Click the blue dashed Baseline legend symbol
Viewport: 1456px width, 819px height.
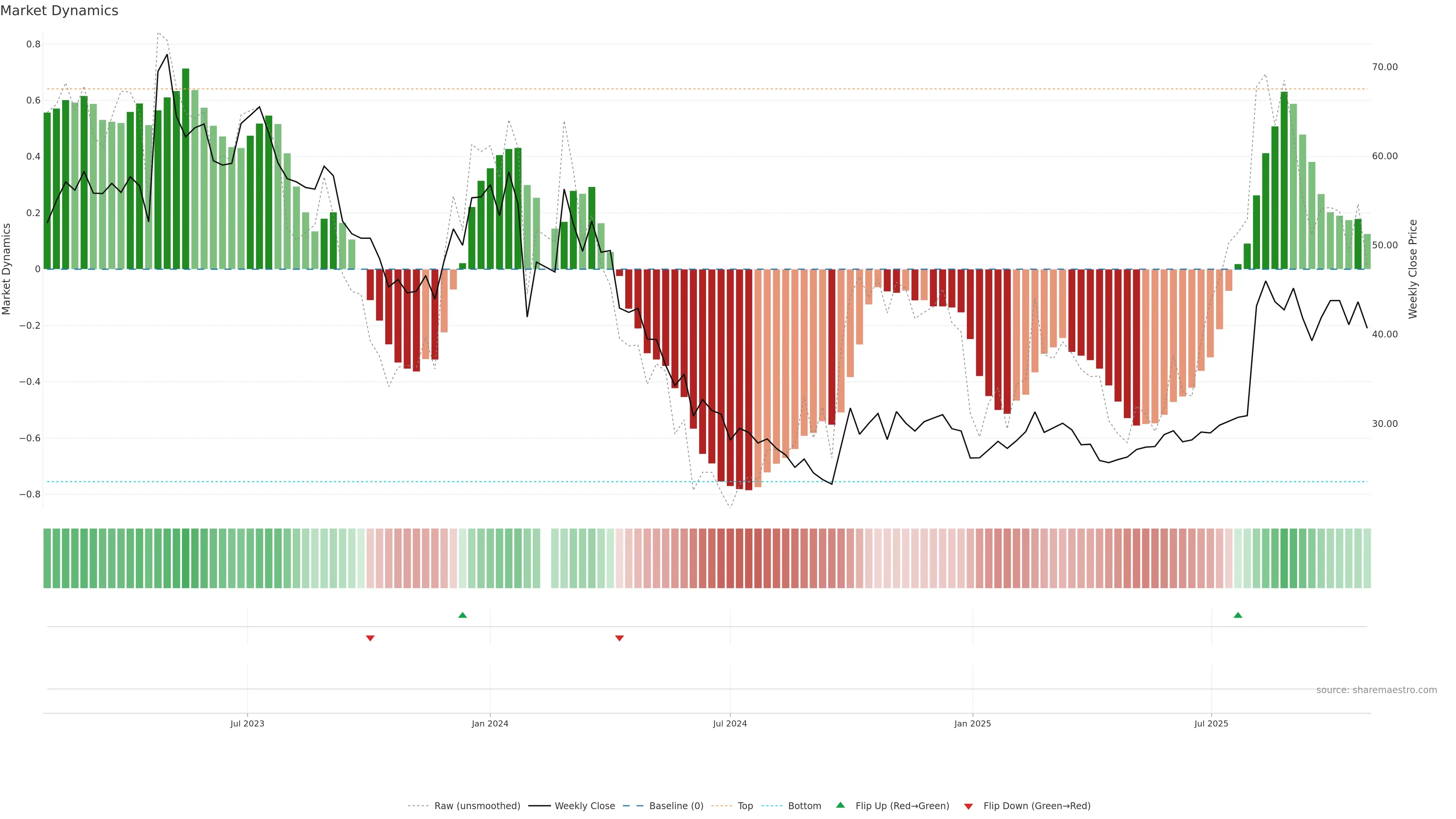click(633, 806)
